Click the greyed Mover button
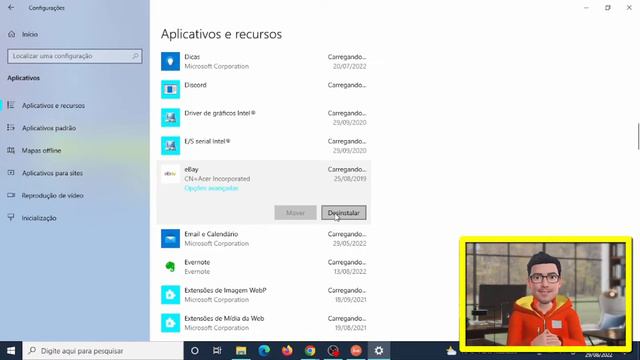This screenshot has height=360, width=640. tap(295, 213)
